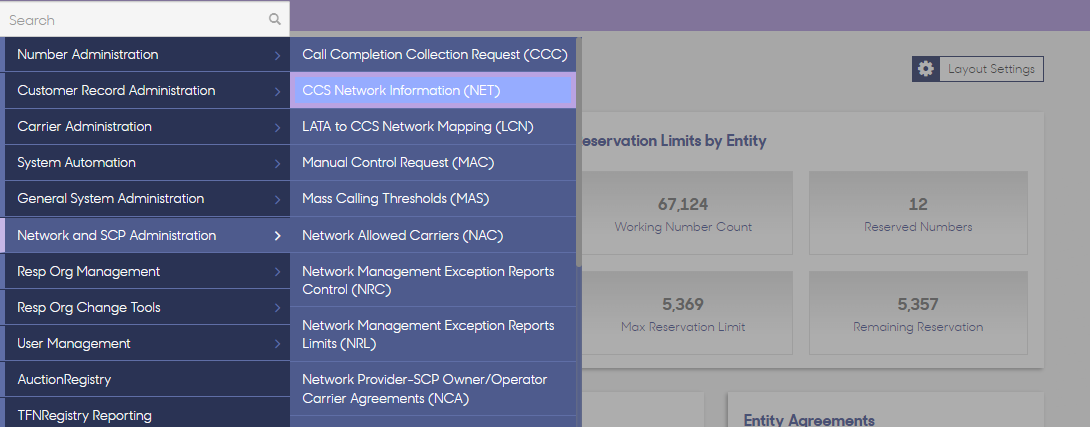1090x427 pixels.
Task: Expand Carrier Administration chevron arrow
Action: coord(277,127)
